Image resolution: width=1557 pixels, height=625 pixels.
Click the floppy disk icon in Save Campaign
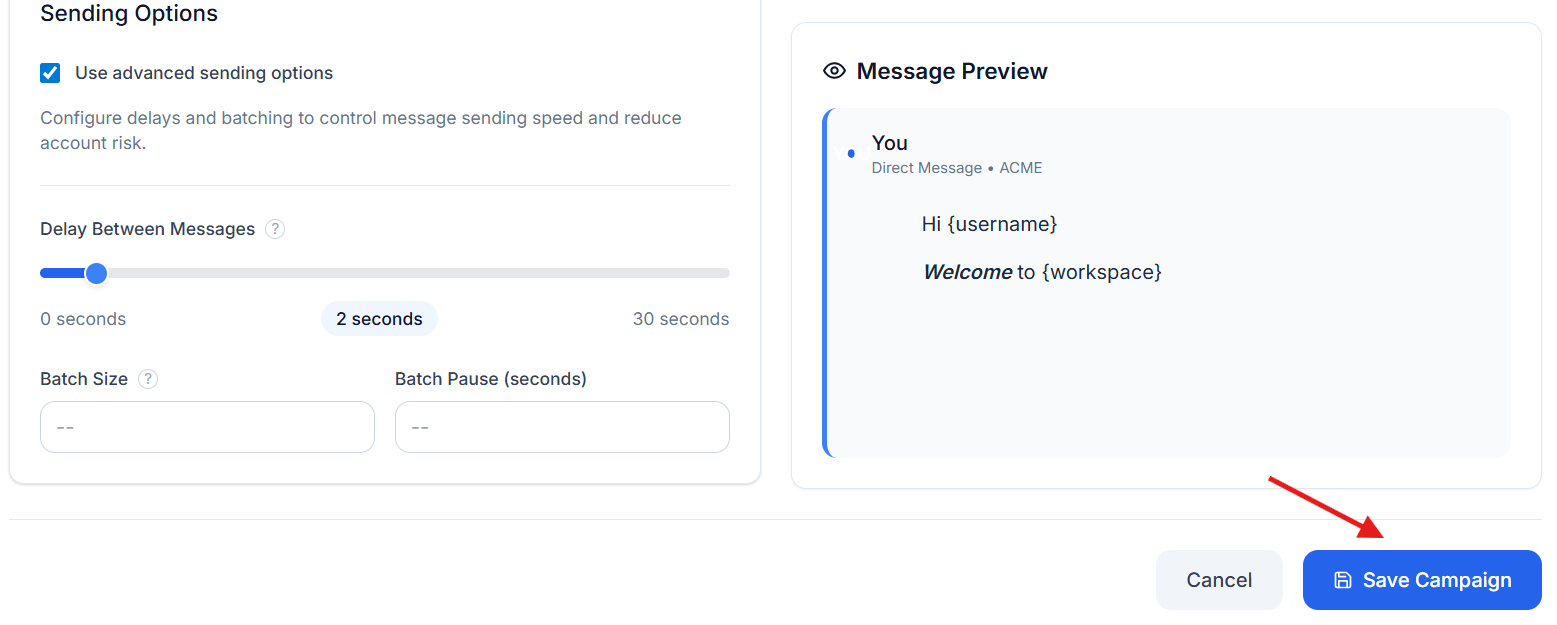click(1343, 580)
